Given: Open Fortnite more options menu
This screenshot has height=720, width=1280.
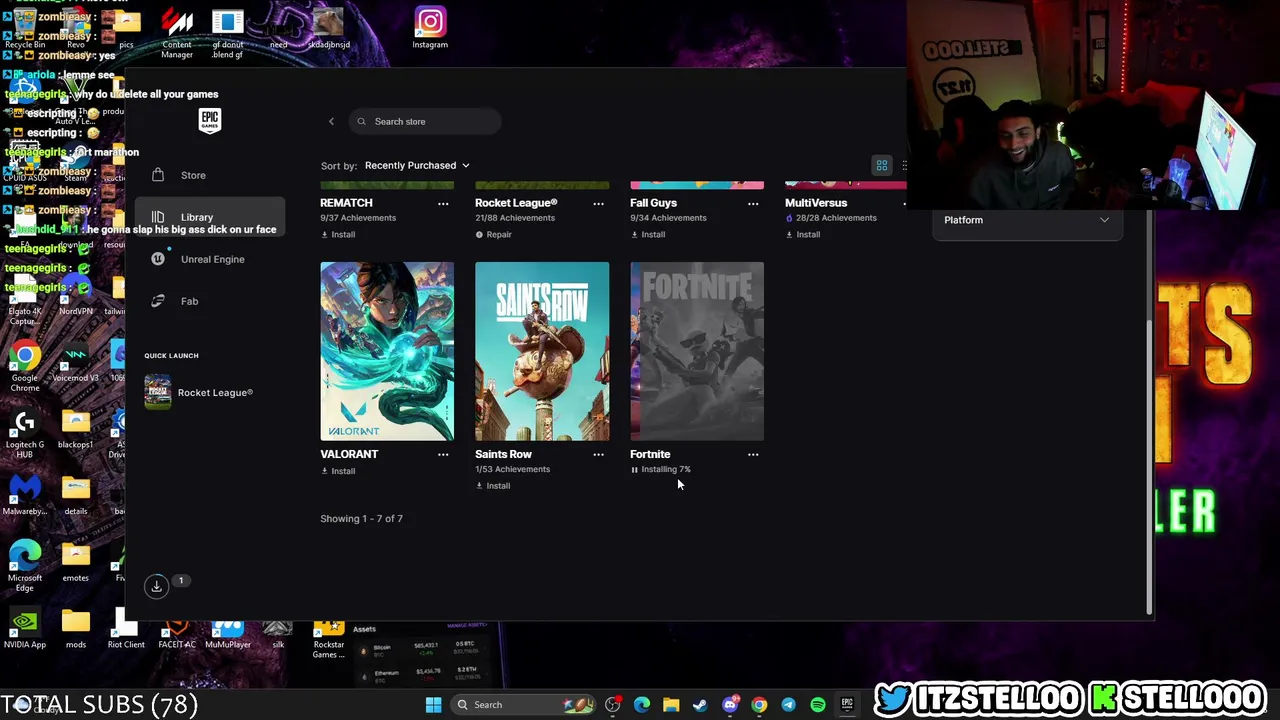Looking at the screenshot, I should pos(753,455).
